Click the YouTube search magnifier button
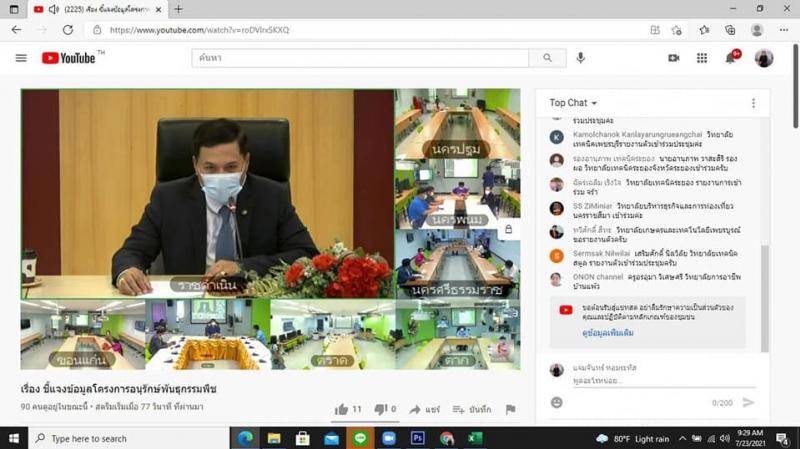The width and height of the screenshot is (800, 449). [x=547, y=58]
